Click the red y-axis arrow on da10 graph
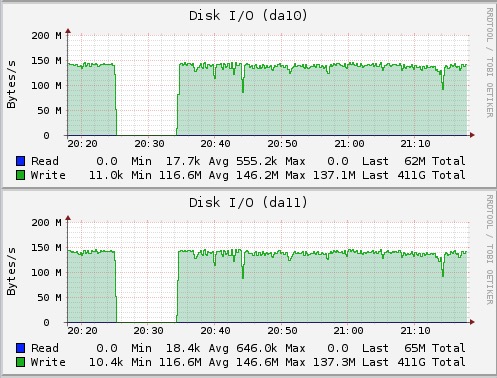The width and height of the screenshot is (497, 378). (68, 31)
